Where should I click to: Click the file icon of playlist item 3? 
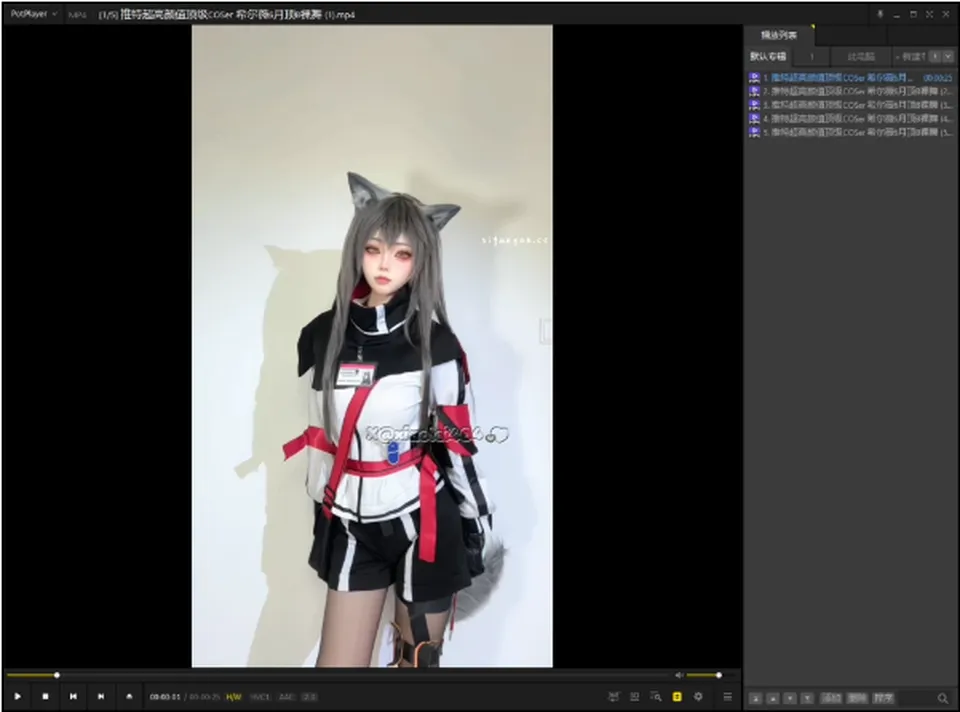click(754, 105)
